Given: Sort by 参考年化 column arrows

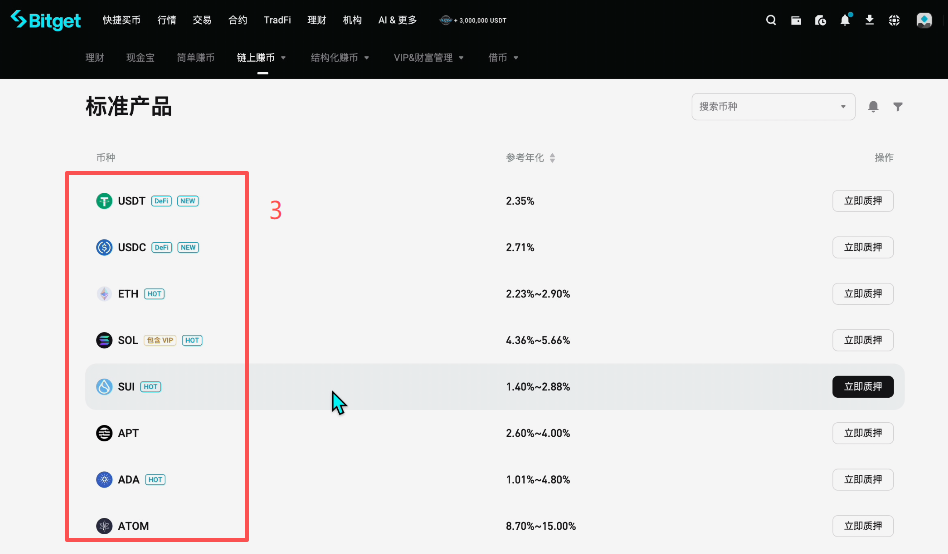Looking at the screenshot, I should pos(552,158).
